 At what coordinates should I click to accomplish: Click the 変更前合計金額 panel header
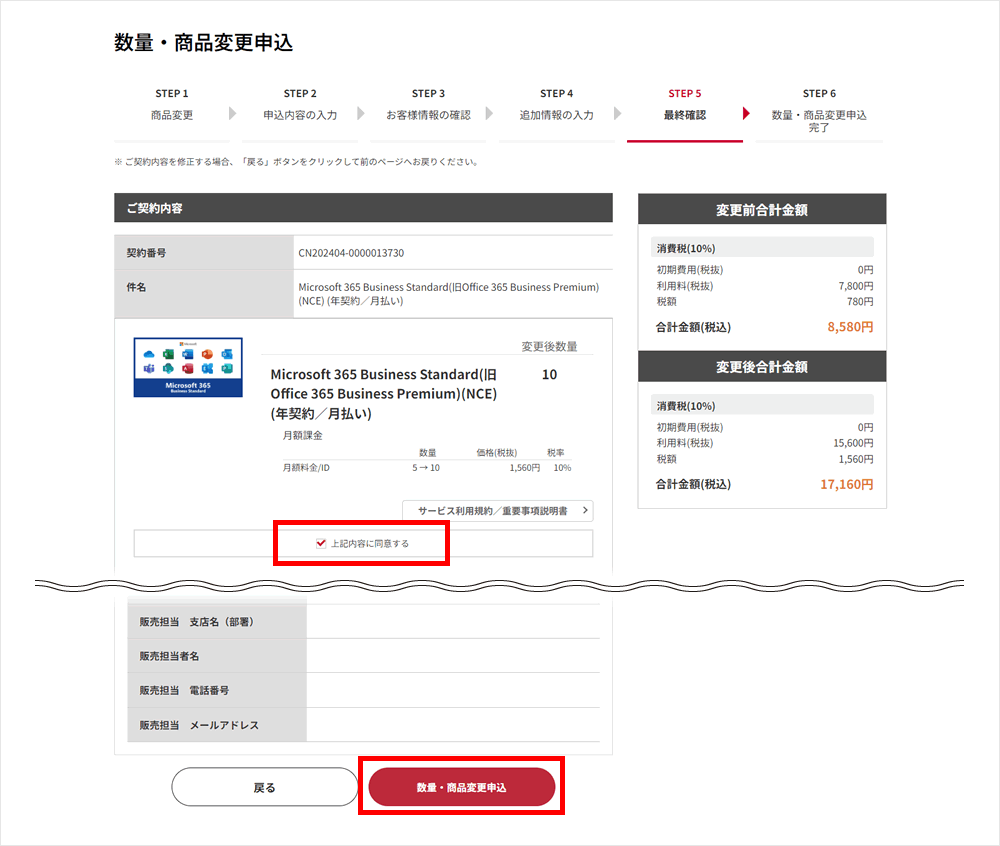point(762,209)
